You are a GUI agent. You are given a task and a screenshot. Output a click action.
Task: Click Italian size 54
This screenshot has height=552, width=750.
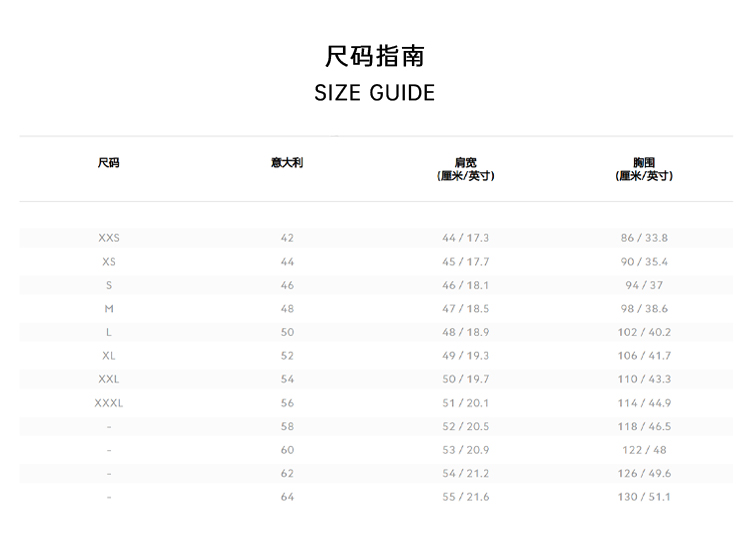pos(287,379)
